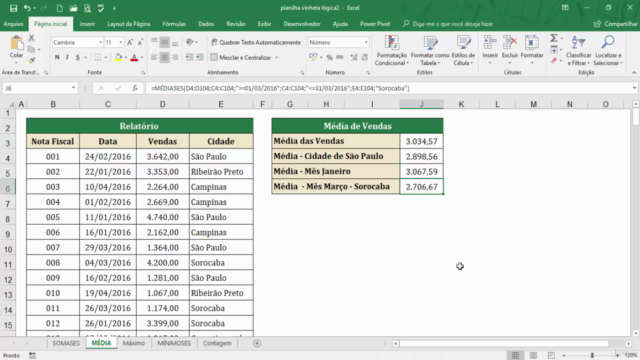Click the red font color swatch

(134, 58)
